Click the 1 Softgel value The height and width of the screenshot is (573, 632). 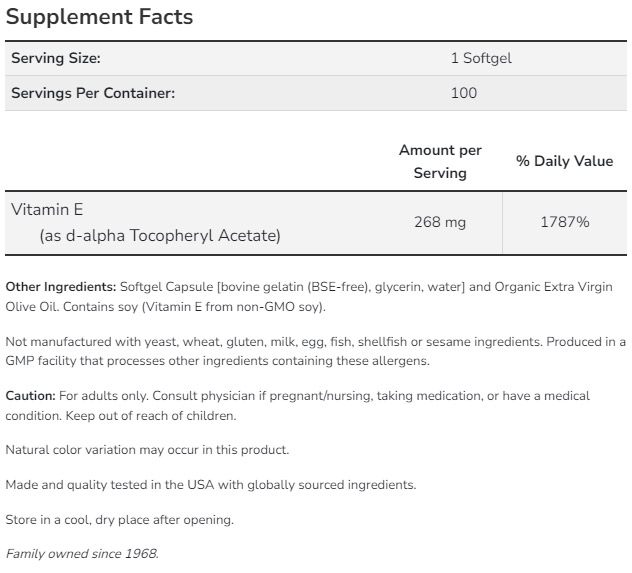click(481, 59)
